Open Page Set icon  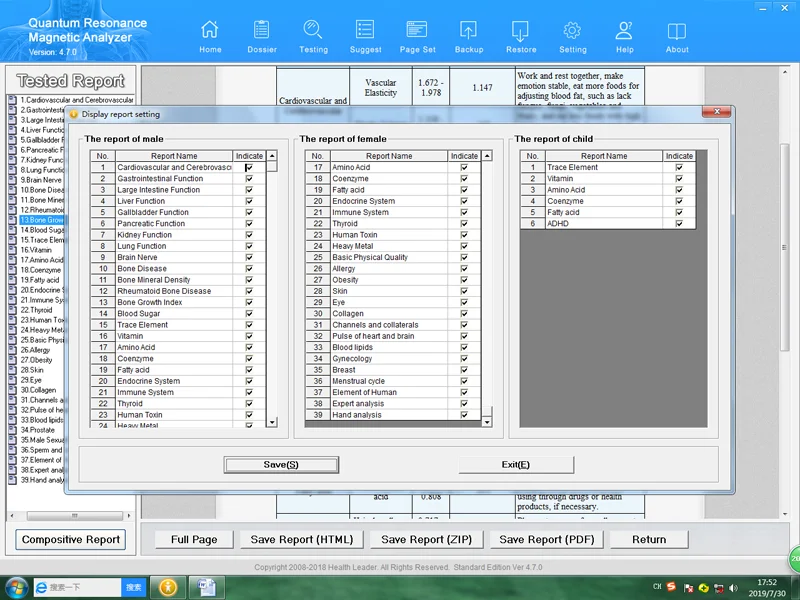(417, 31)
